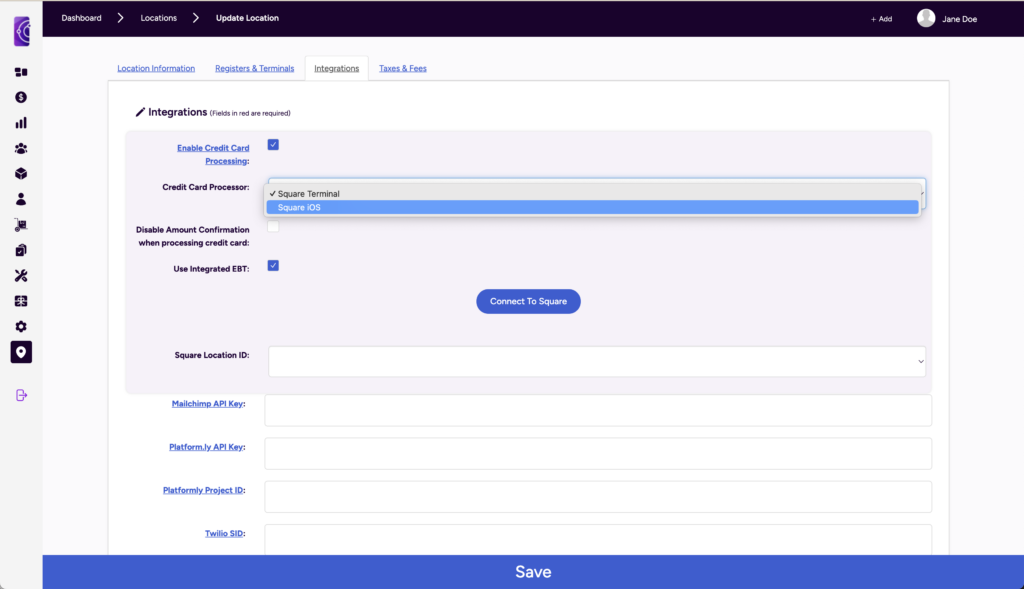Viewport: 1024px width, 589px height.
Task: Switch to Registers & Terminals tab
Action: 255,69
